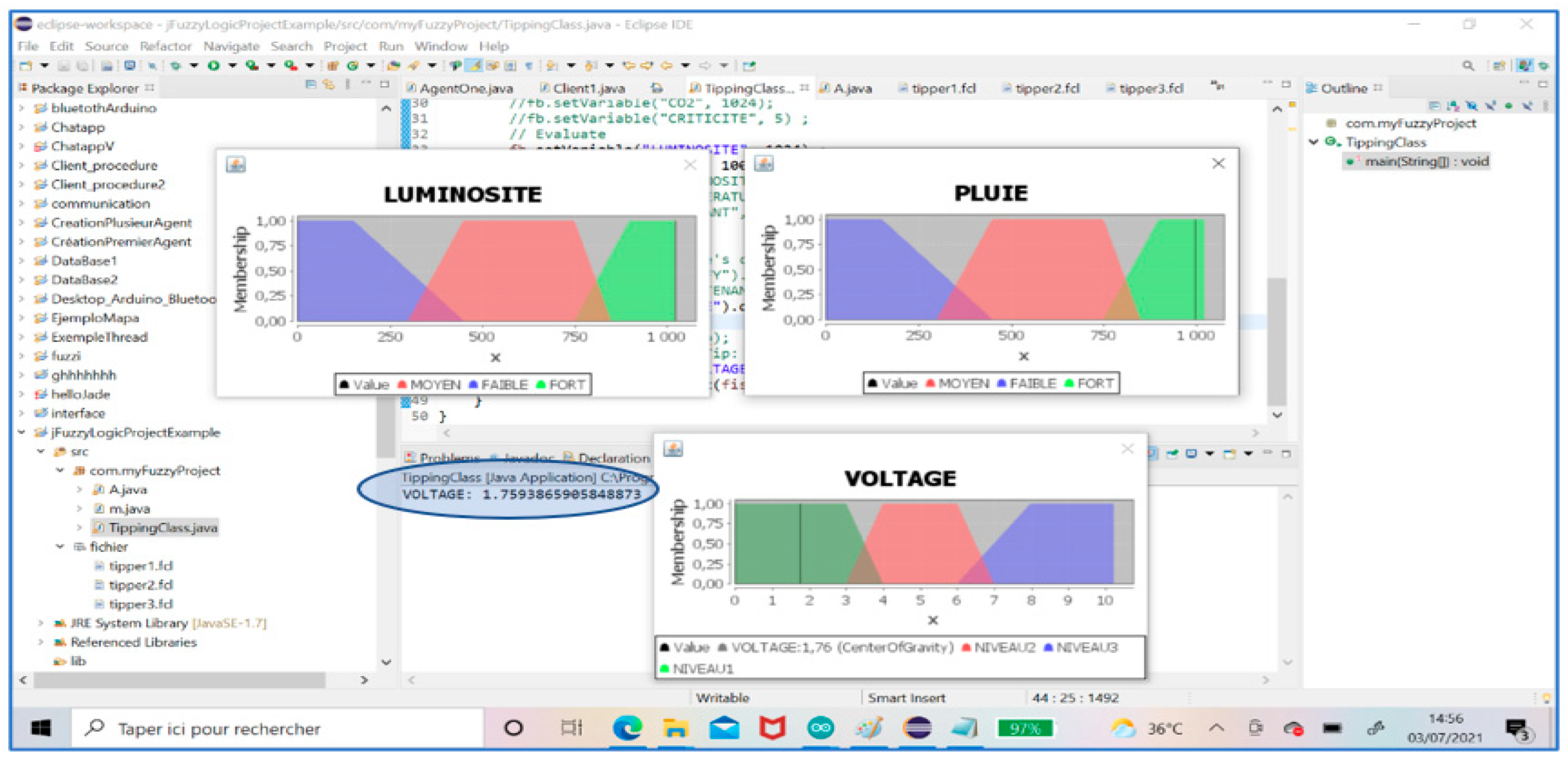Screen dimensions: 1568x762
Task: Open the Refactor menu
Action: point(165,46)
